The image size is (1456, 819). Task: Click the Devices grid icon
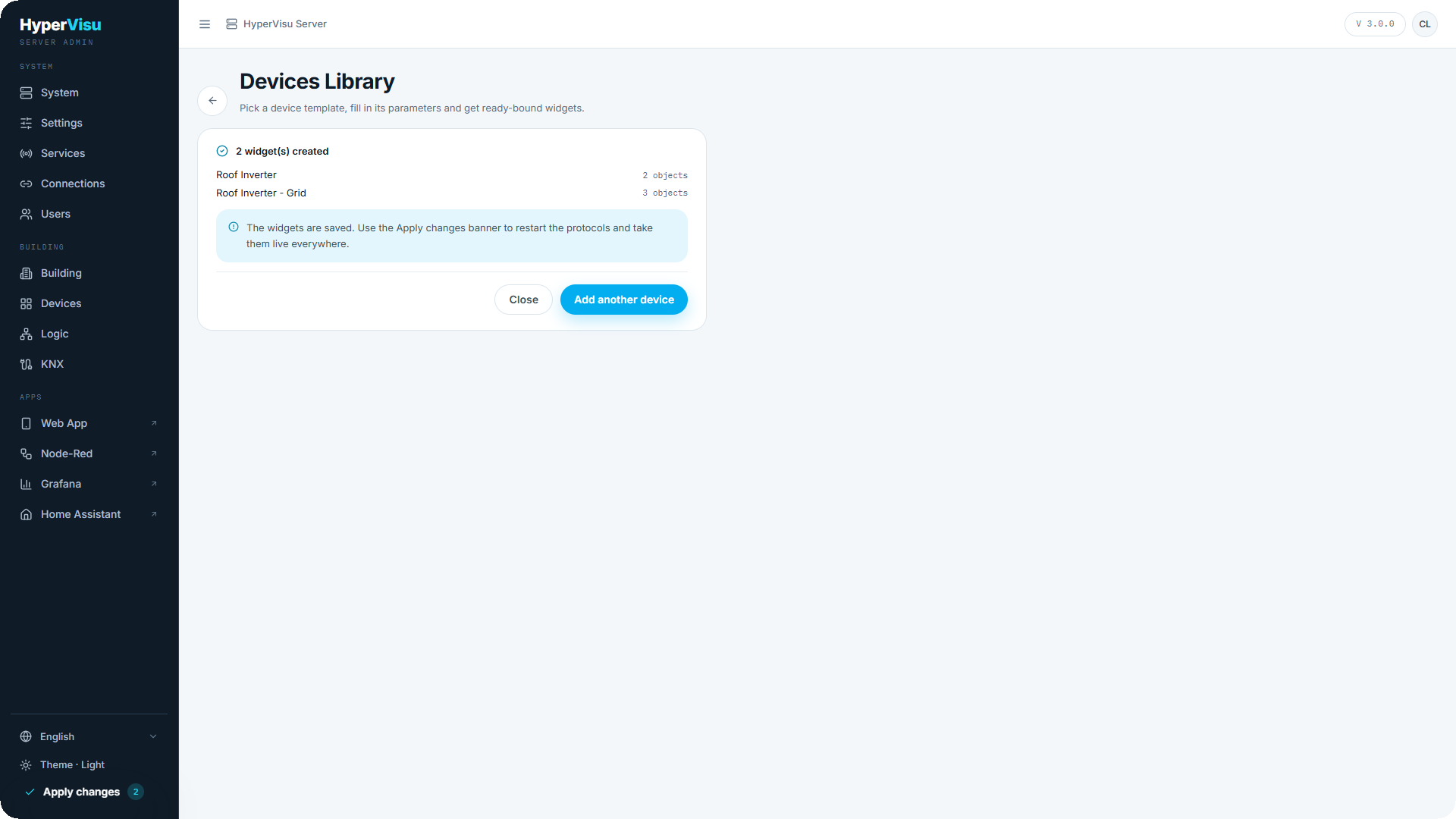(x=26, y=303)
